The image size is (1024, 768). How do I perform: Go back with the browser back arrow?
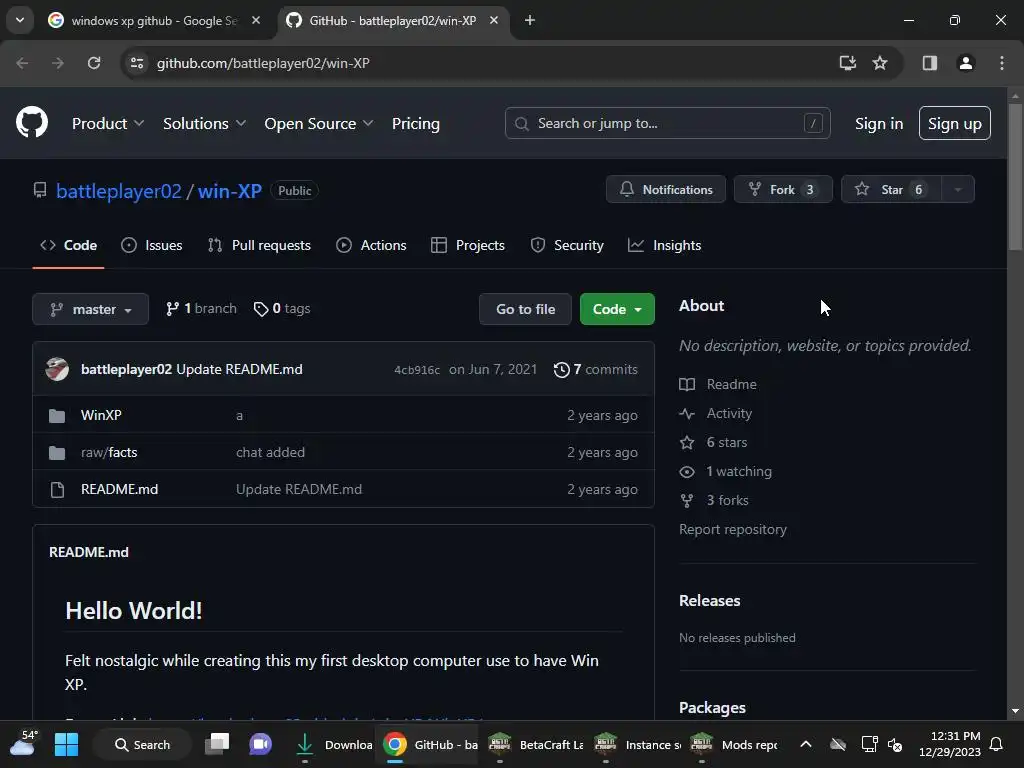[x=22, y=63]
